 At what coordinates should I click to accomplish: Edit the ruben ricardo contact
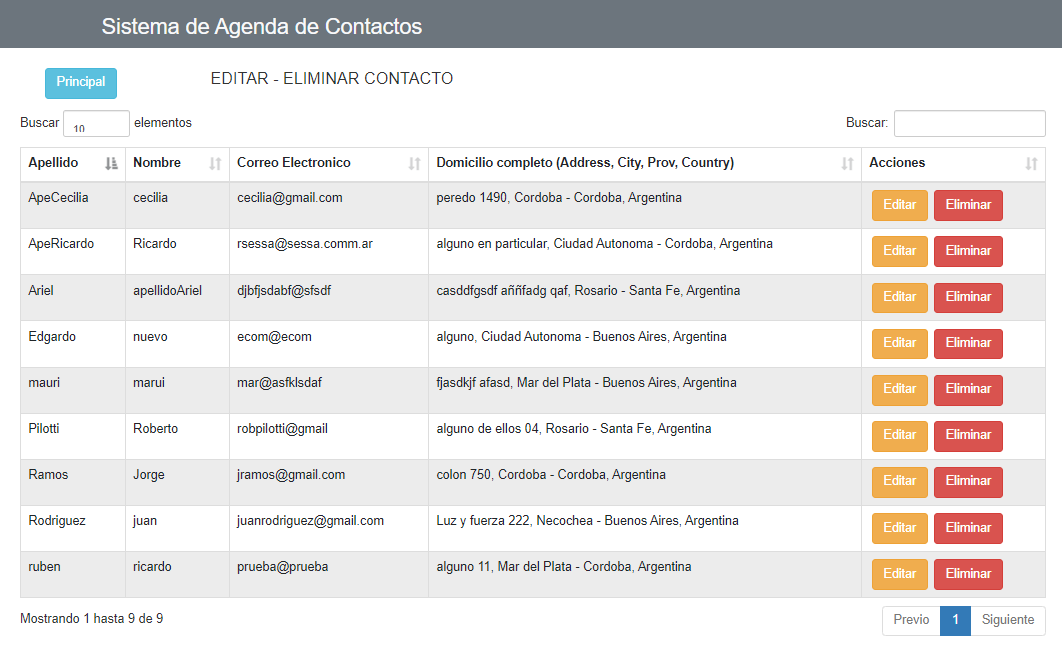(899, 574)
